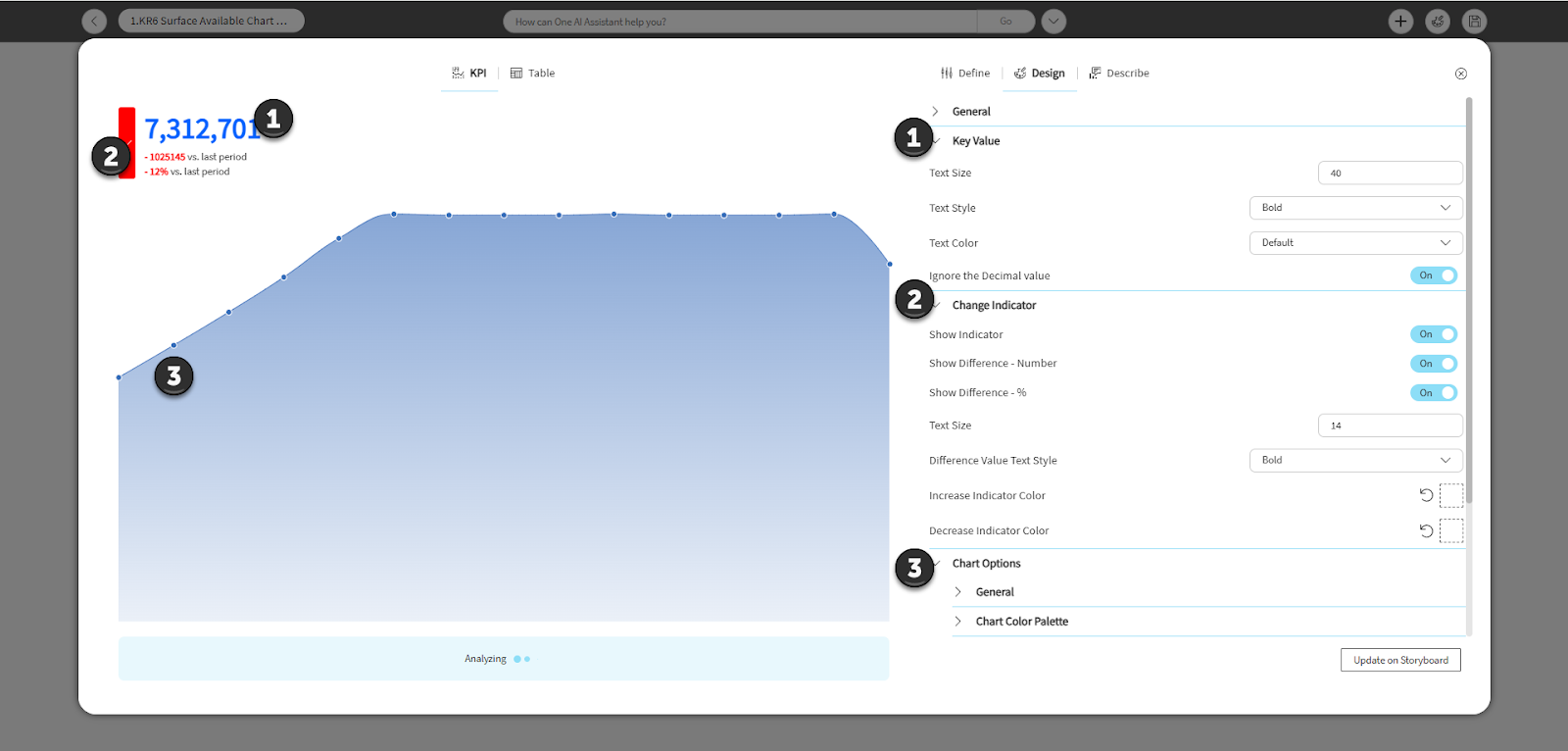This screenshot has width=1568, height=751.
Task: Open the Text Color dropdown
Action: [x=1355, y=243]
